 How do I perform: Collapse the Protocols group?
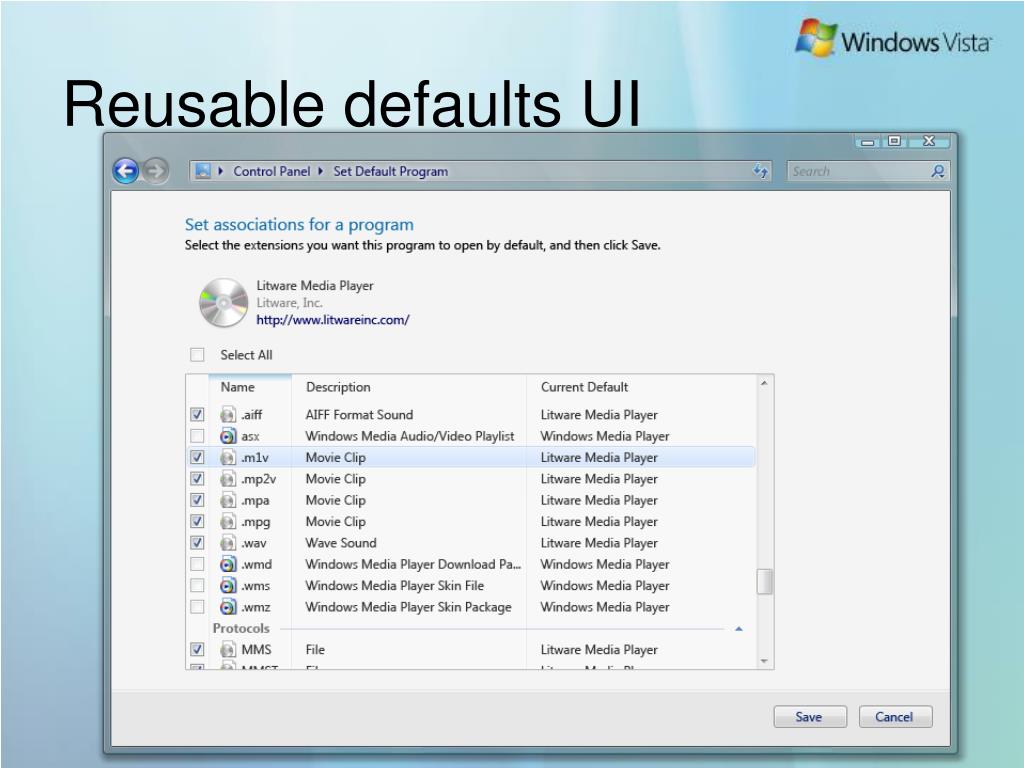pyautogui.click(x=739, y=629)
